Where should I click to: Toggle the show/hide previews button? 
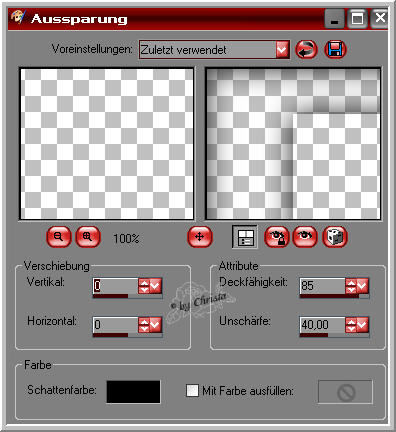245,237
